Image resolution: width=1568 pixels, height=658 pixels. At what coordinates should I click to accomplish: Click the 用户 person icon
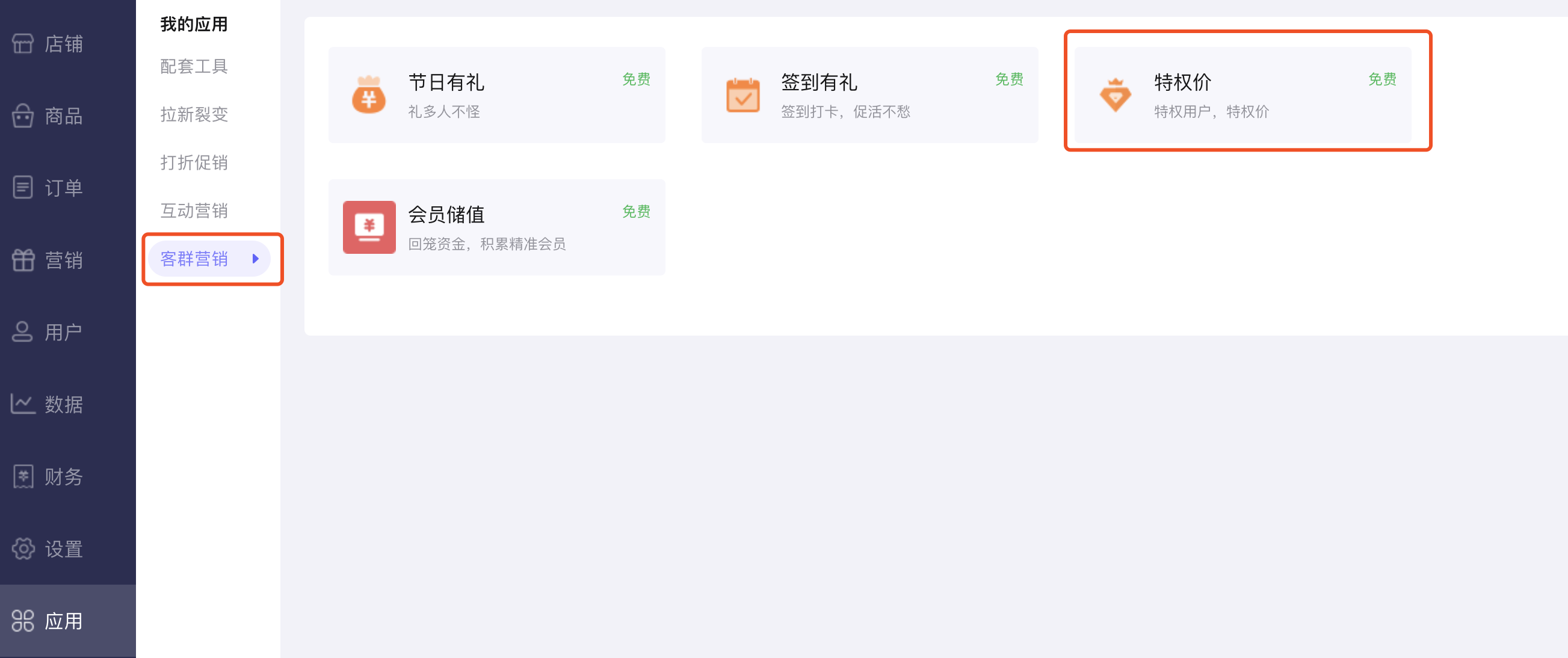(x=22, y=332)
